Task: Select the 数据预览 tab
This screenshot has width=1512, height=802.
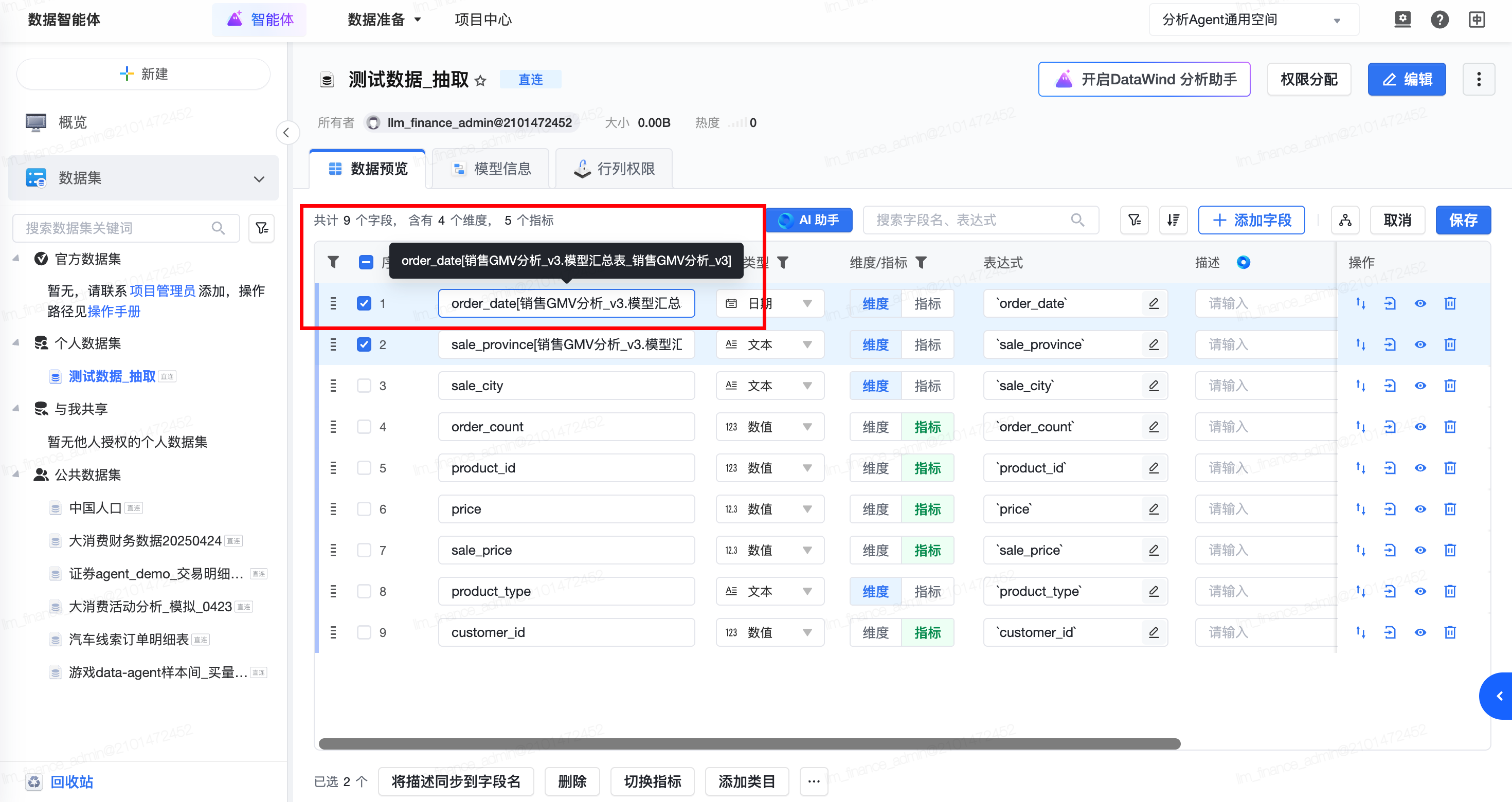Action: [367, 169]
